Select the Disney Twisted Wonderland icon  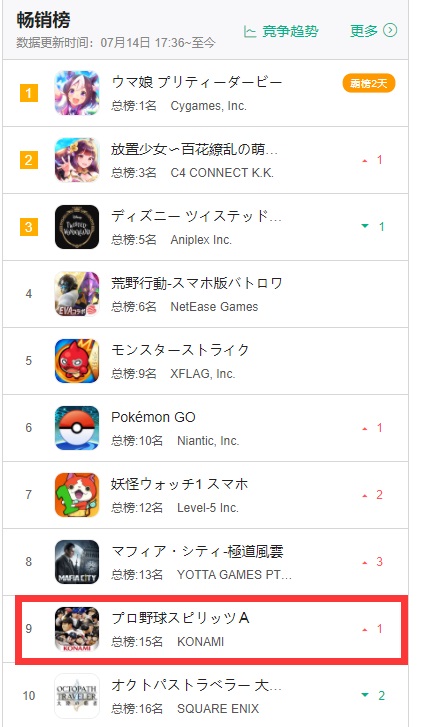[x=77, y=227]
